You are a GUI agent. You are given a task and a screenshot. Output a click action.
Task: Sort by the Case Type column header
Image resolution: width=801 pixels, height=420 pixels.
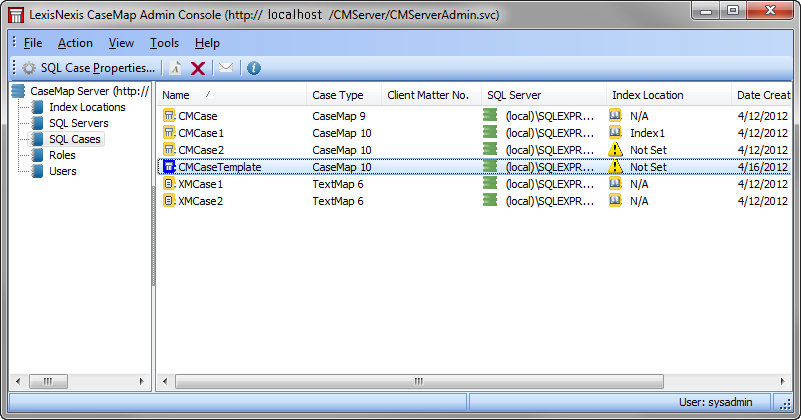click(344, 95)
